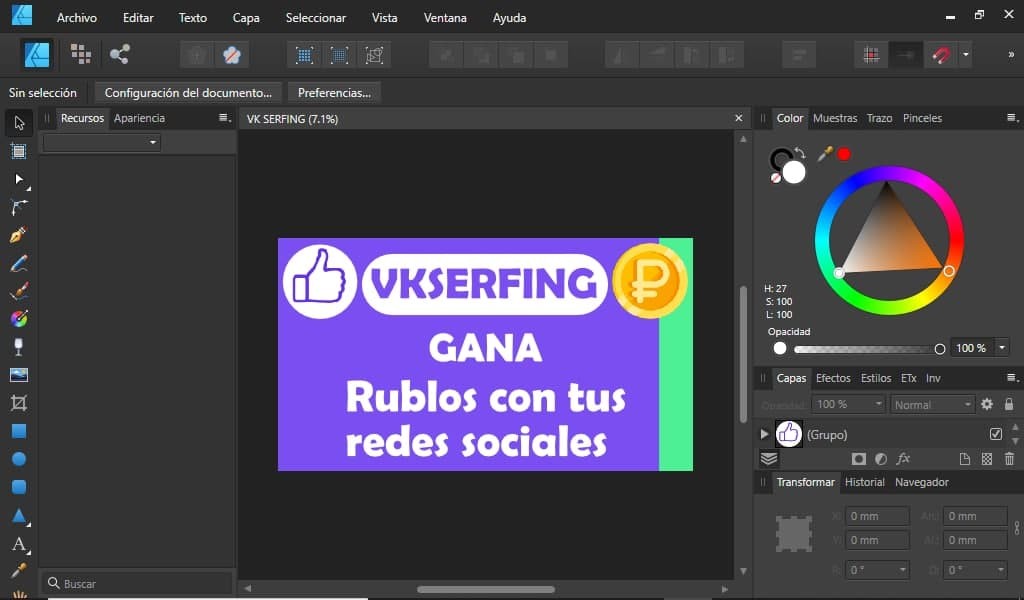Viewport: 1024px width, 600px height.
Task: Select the Artboard tool
Action: click(19, 151)
